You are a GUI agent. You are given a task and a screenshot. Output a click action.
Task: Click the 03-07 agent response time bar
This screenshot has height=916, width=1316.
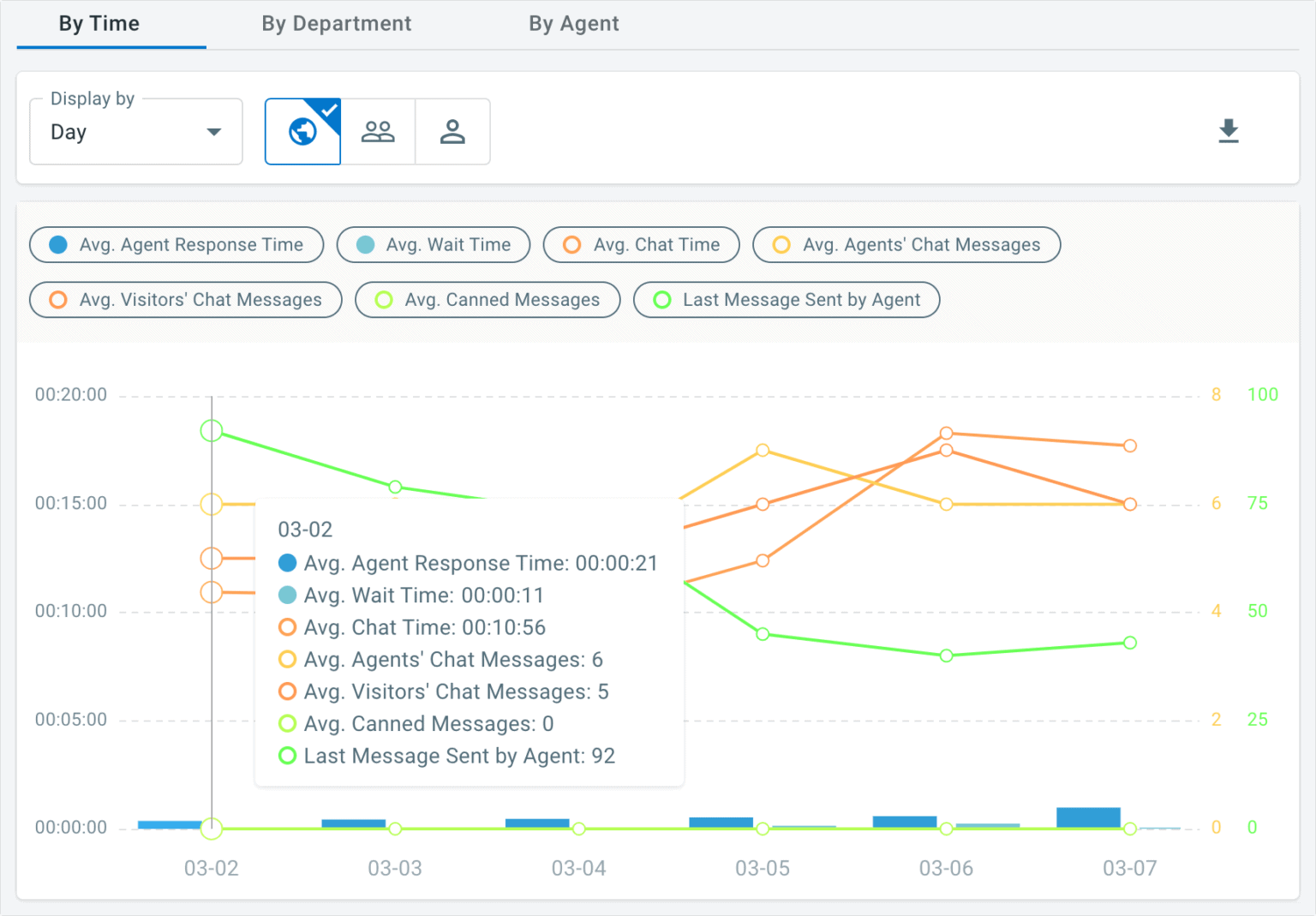1088,817
